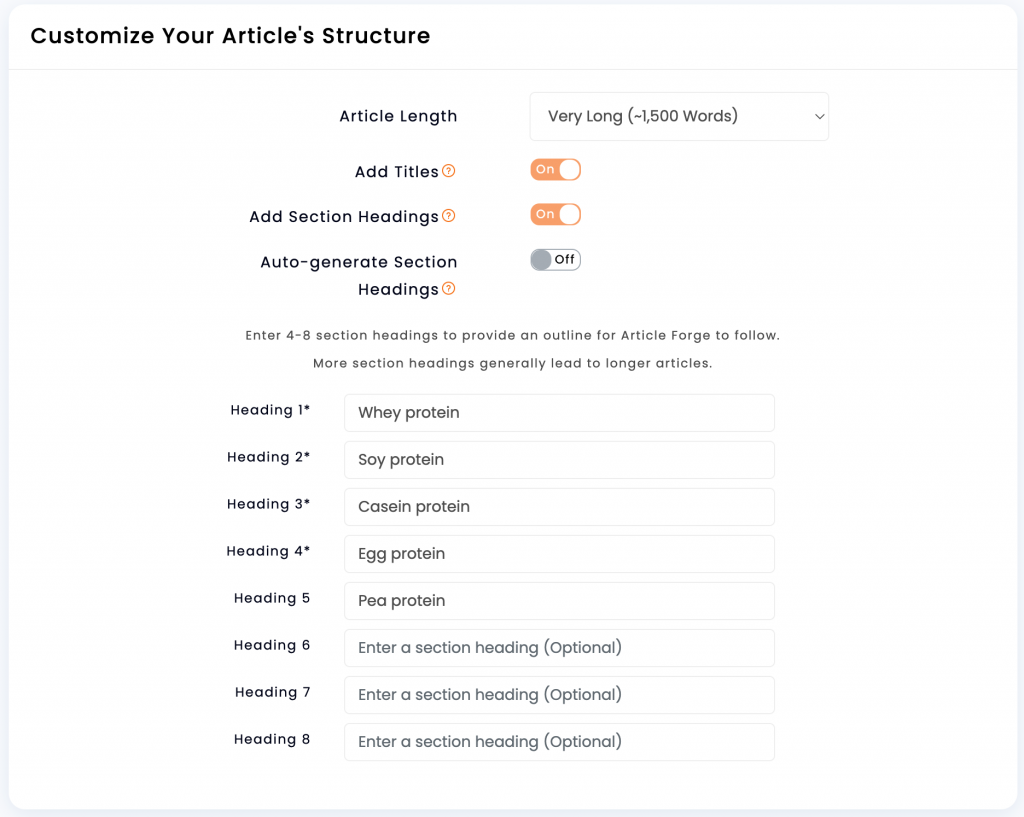This screenshot has height=817, width=1024.
Task: Turn off the Add Titles toggle
Action: tap(555, 170)
